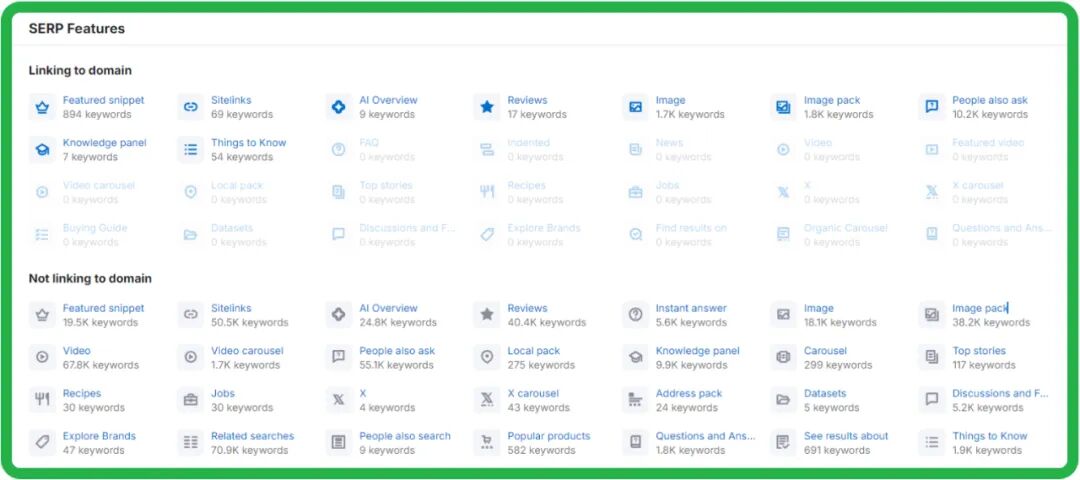Viewport: 1080px width, 480px height.
Task: Click the Explore Brands link with 47 keywords
Action: click(99, 436)
